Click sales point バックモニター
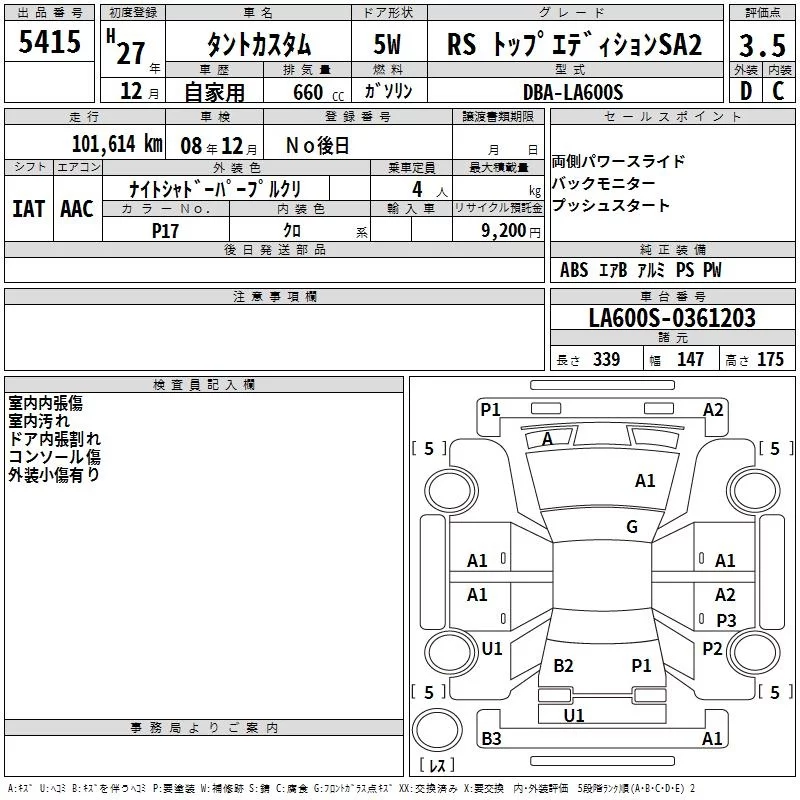Image resolution: width=800 pixels, height=800 pixels. (603, 183)
